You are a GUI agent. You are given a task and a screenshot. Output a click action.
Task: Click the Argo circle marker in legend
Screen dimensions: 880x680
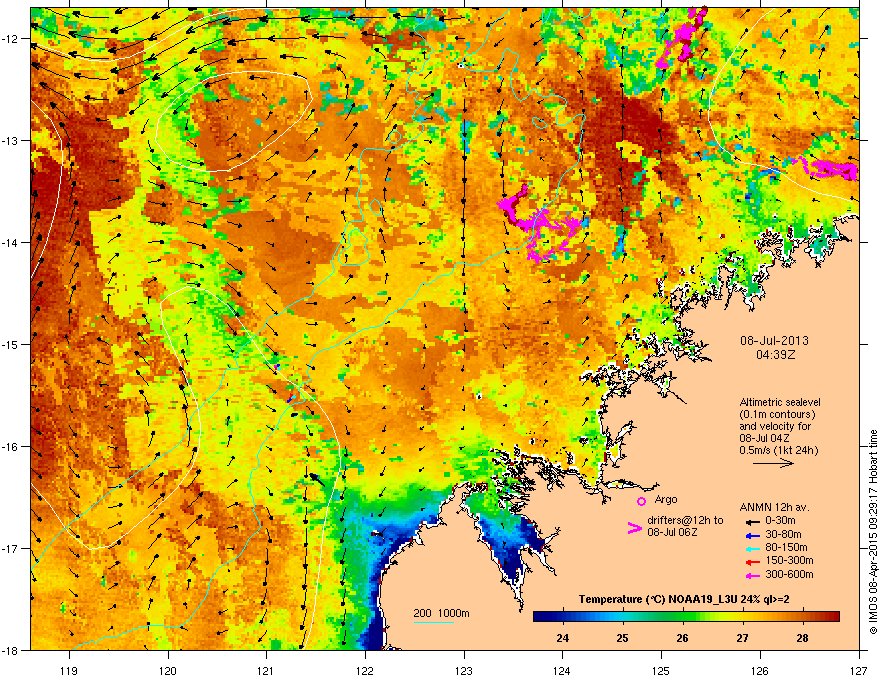tap(641, 501)
